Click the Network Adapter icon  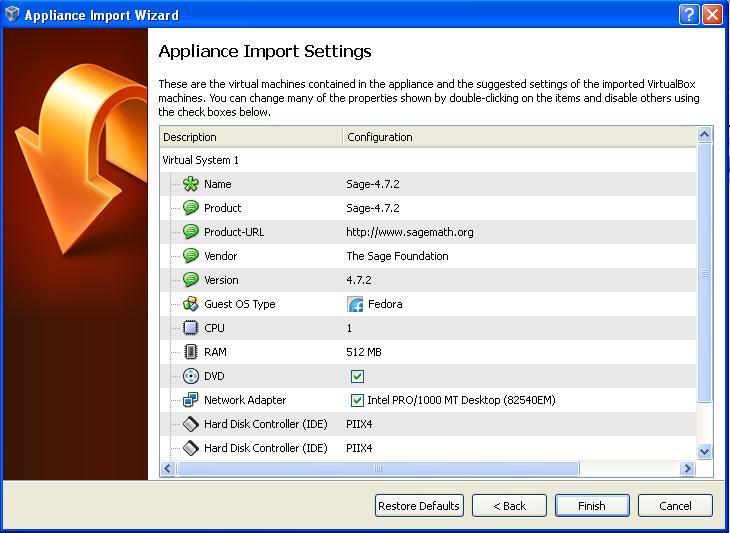[x=191, y=400]
